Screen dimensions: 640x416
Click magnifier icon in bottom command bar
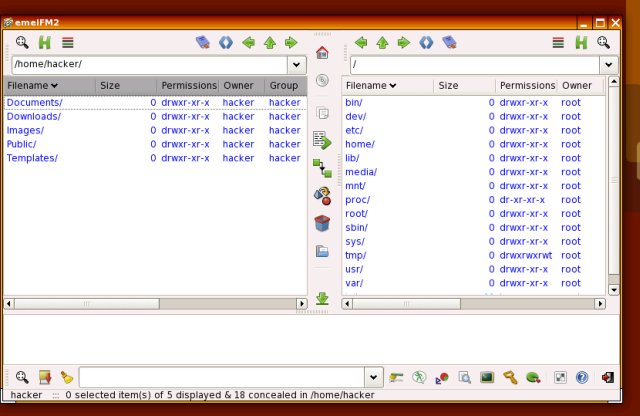[x=22, y=377]
